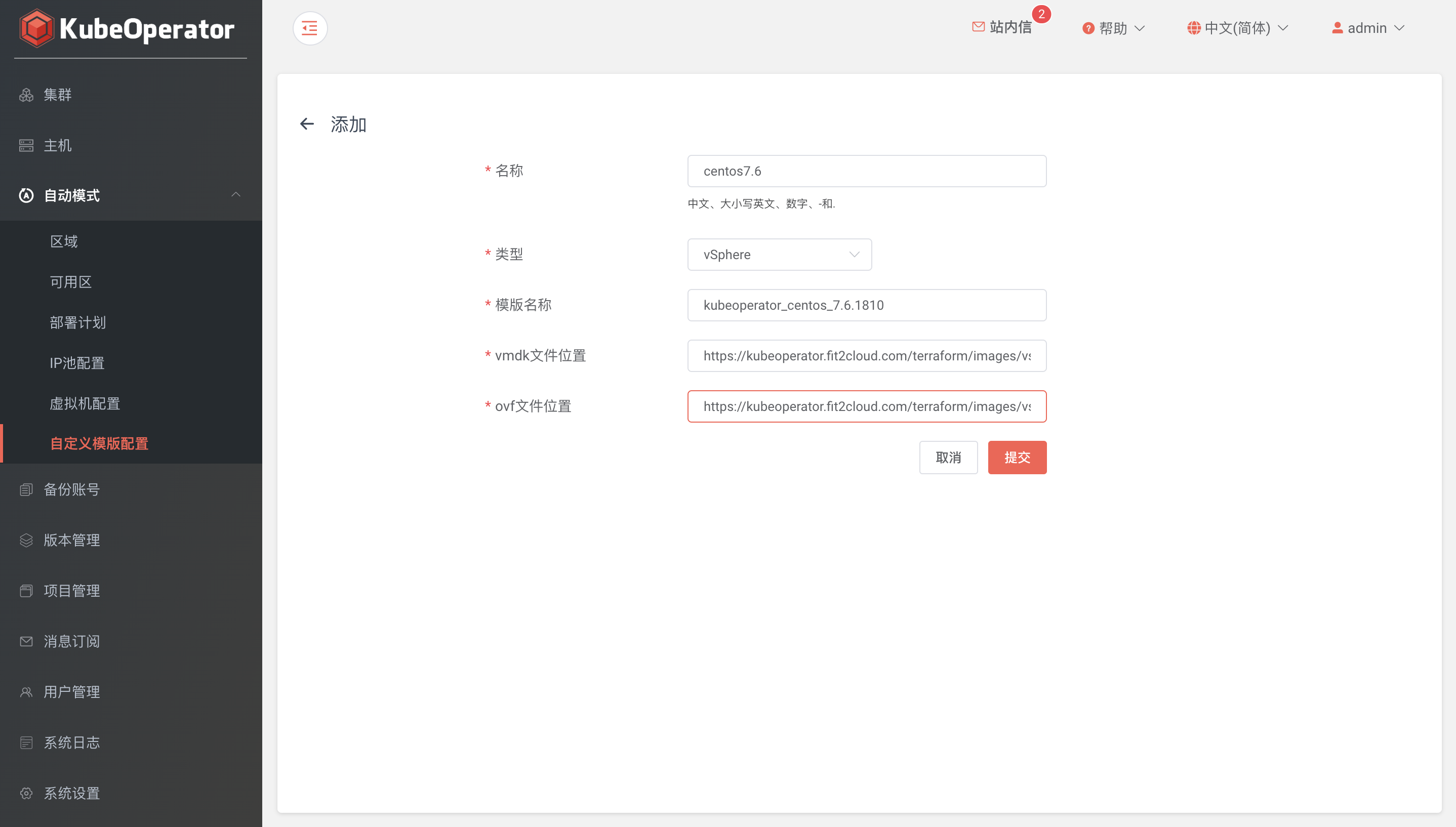The height and width of the screenshot is (827, 1456).
Task: Click the 取消 cancel button
Action: tap(948, 457)
